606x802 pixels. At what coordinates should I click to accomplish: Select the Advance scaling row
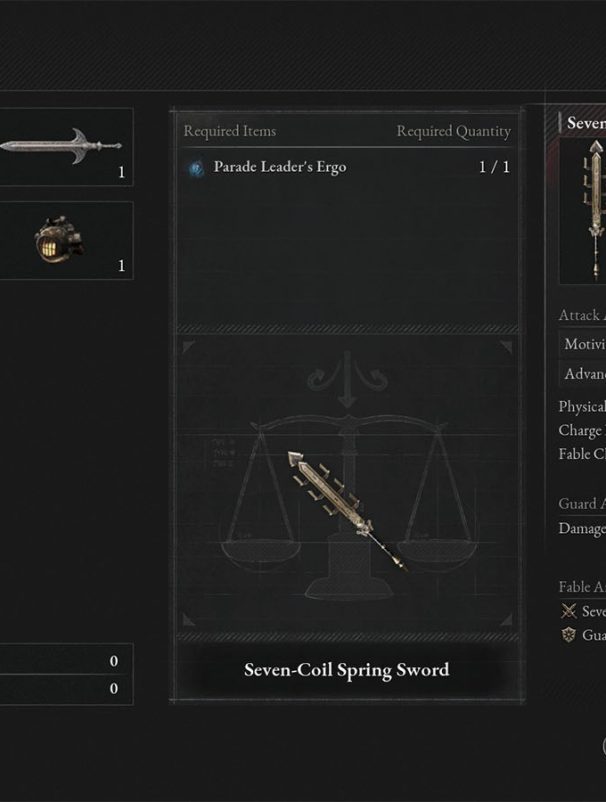(x=582, y=374)
